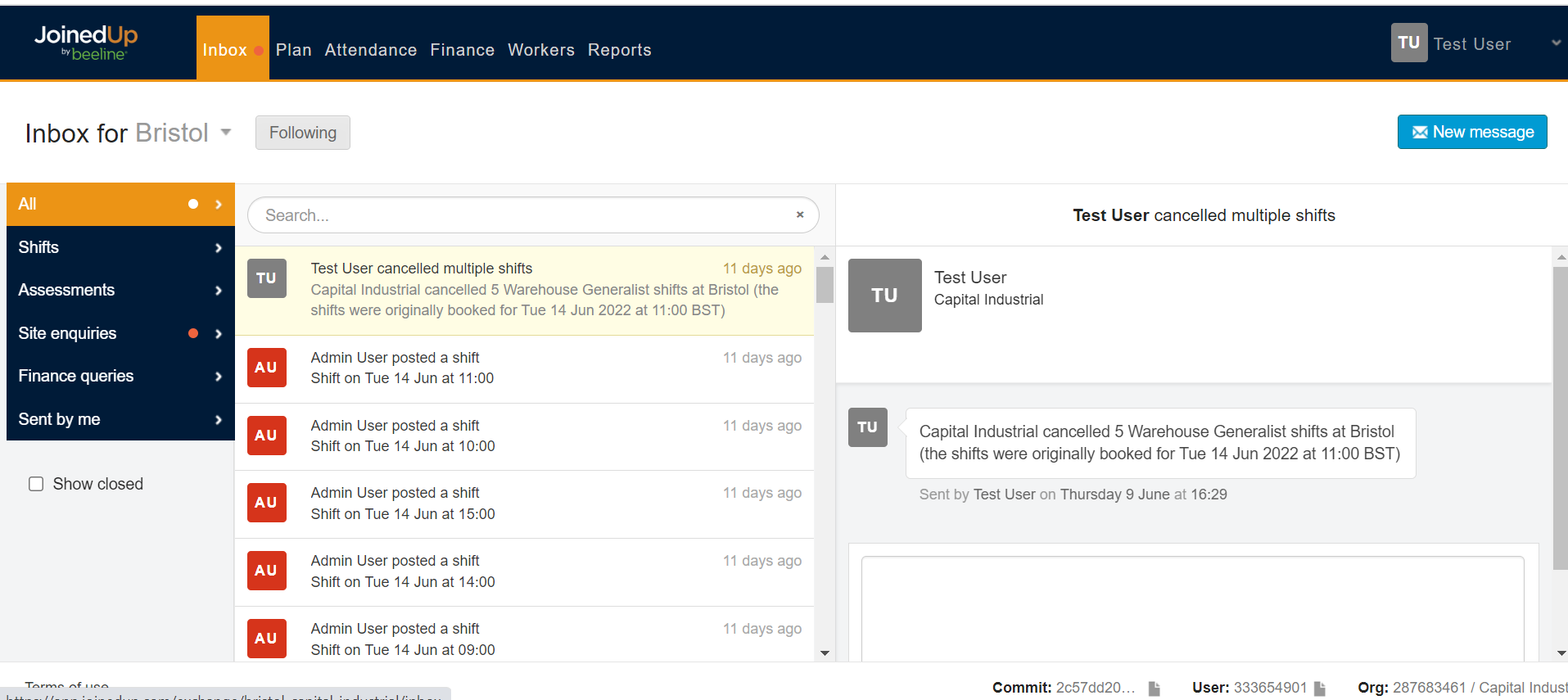Click the JoinedUp by beeline logo

pos(86,43)
